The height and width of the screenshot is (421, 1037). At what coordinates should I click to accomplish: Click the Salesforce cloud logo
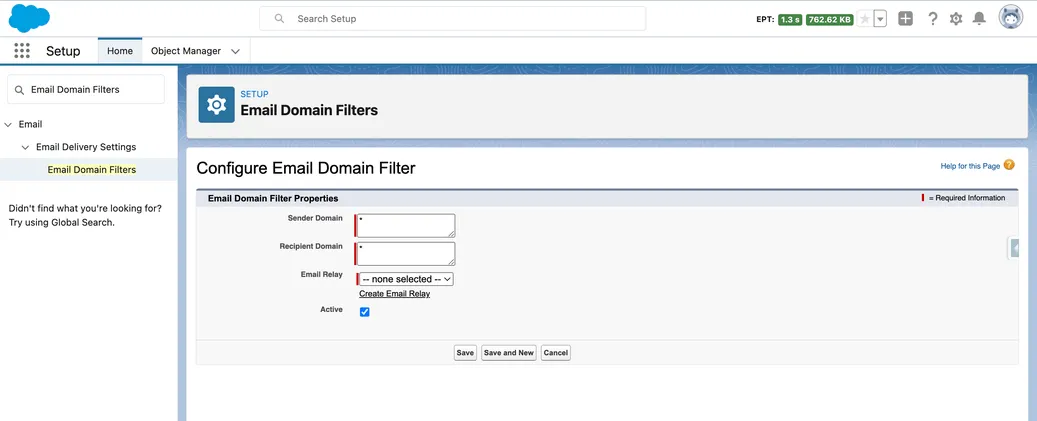click(x=29, y=18)
